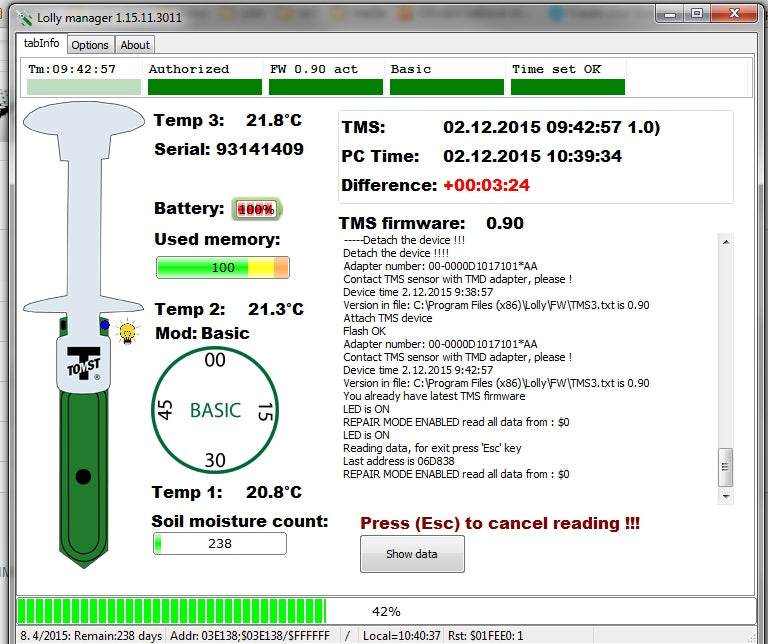The height and width of the screenshot is (644, 768).
Task: Open the About tab
Action: coord(135,45)
